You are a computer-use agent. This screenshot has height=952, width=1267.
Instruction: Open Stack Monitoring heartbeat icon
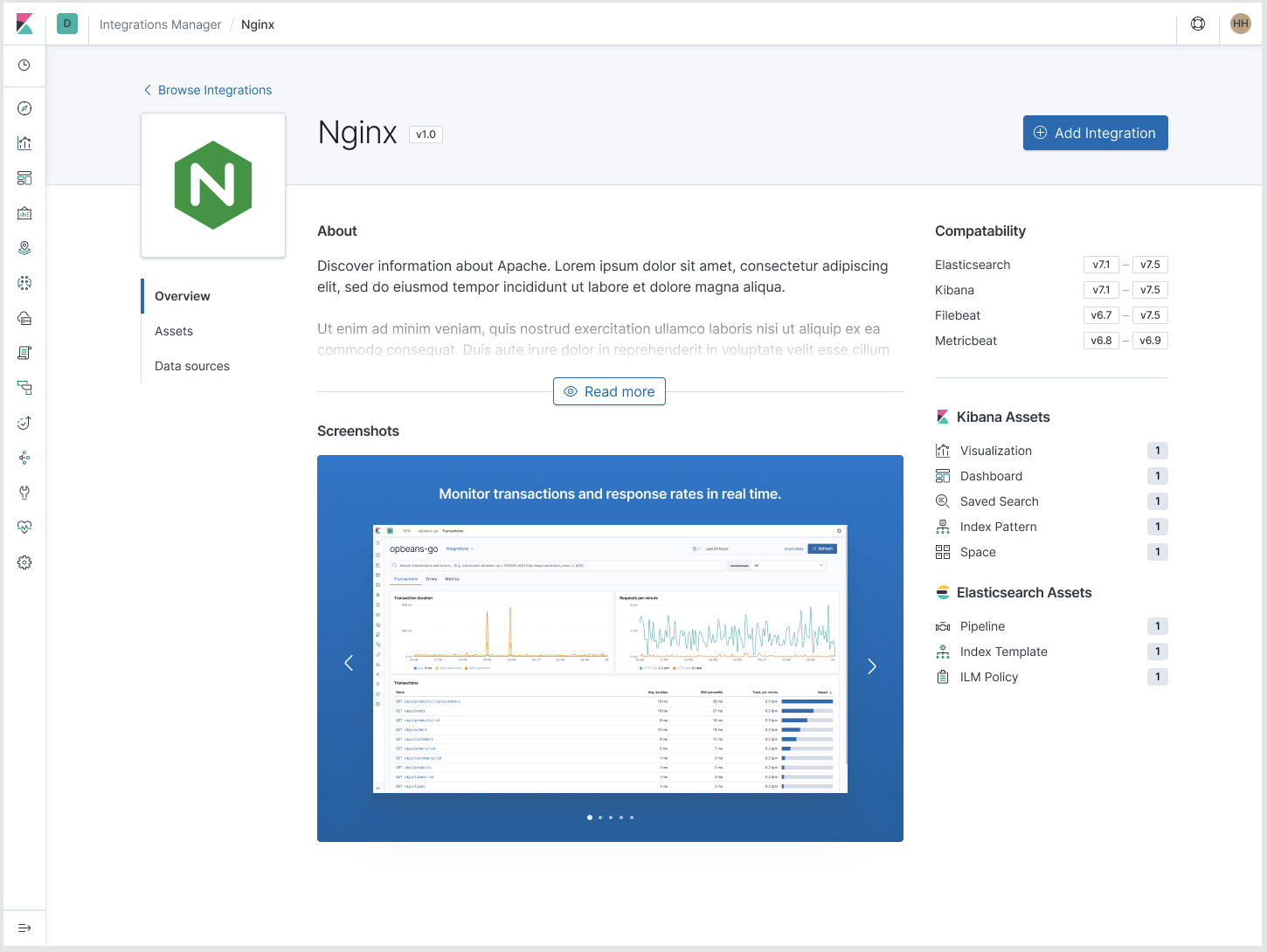pos(24,528)
